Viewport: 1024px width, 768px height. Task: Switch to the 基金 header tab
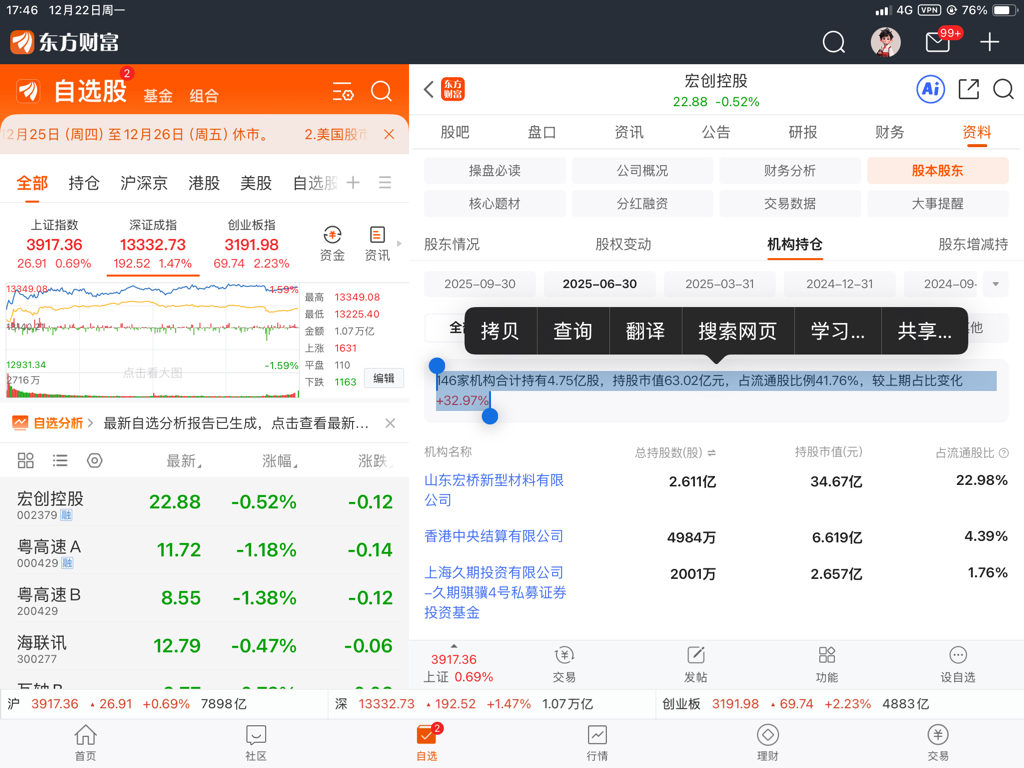coord(158,96)
